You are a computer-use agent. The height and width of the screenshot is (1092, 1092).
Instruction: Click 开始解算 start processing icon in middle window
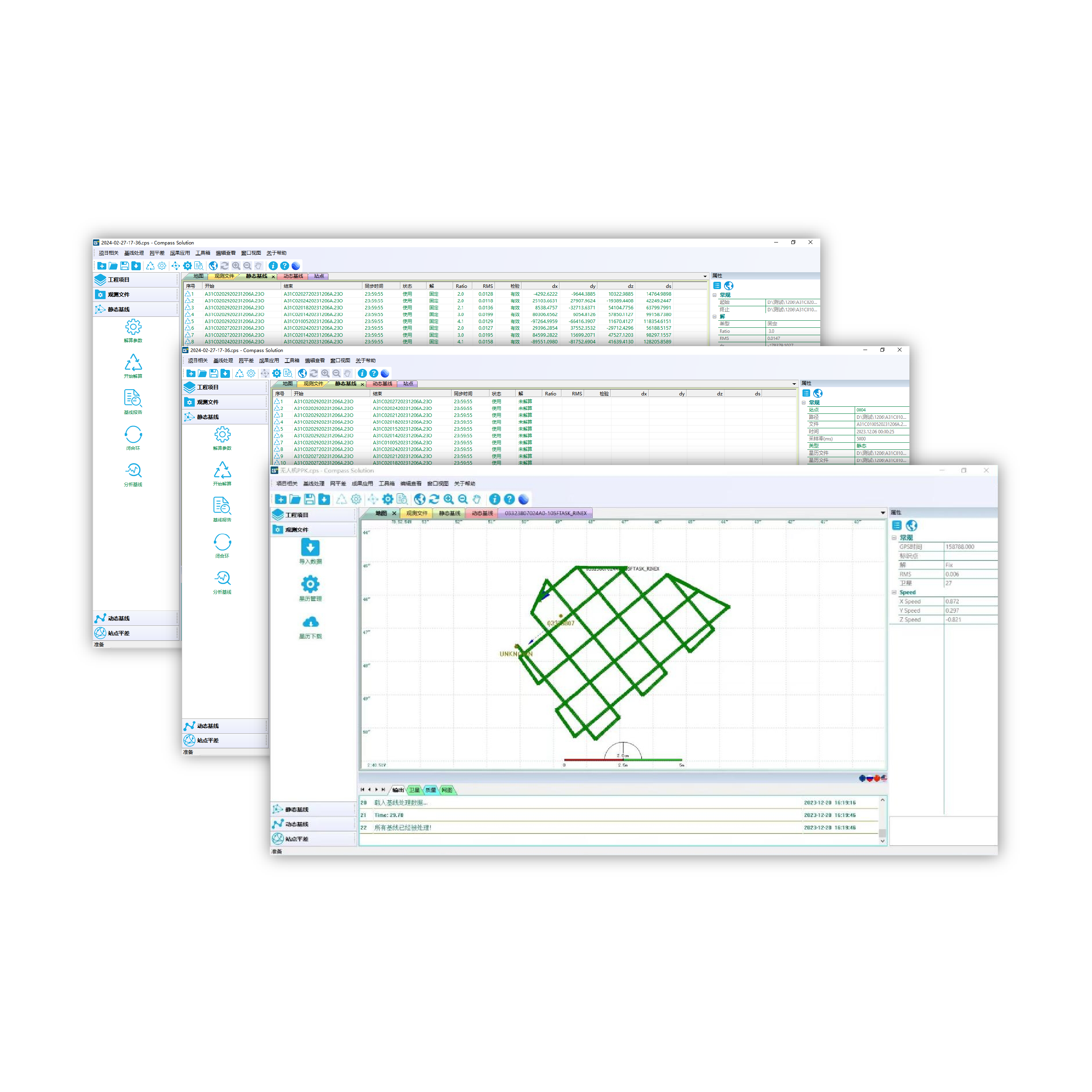(x=222, y=470)
